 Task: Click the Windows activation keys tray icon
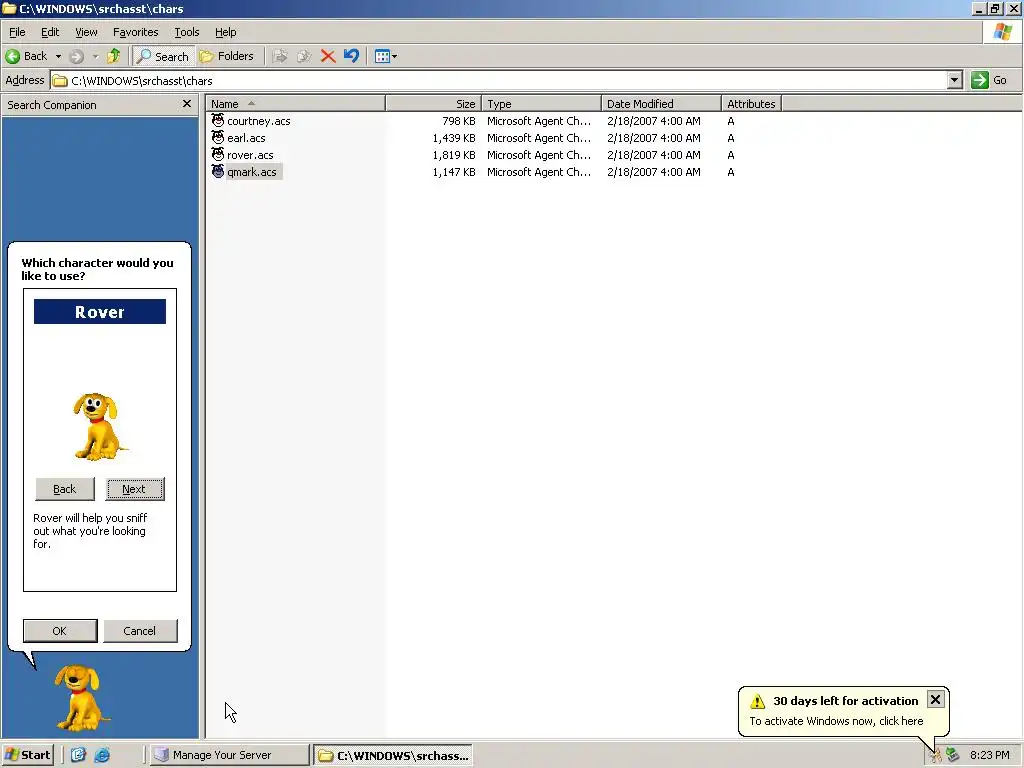click(936, 756)
